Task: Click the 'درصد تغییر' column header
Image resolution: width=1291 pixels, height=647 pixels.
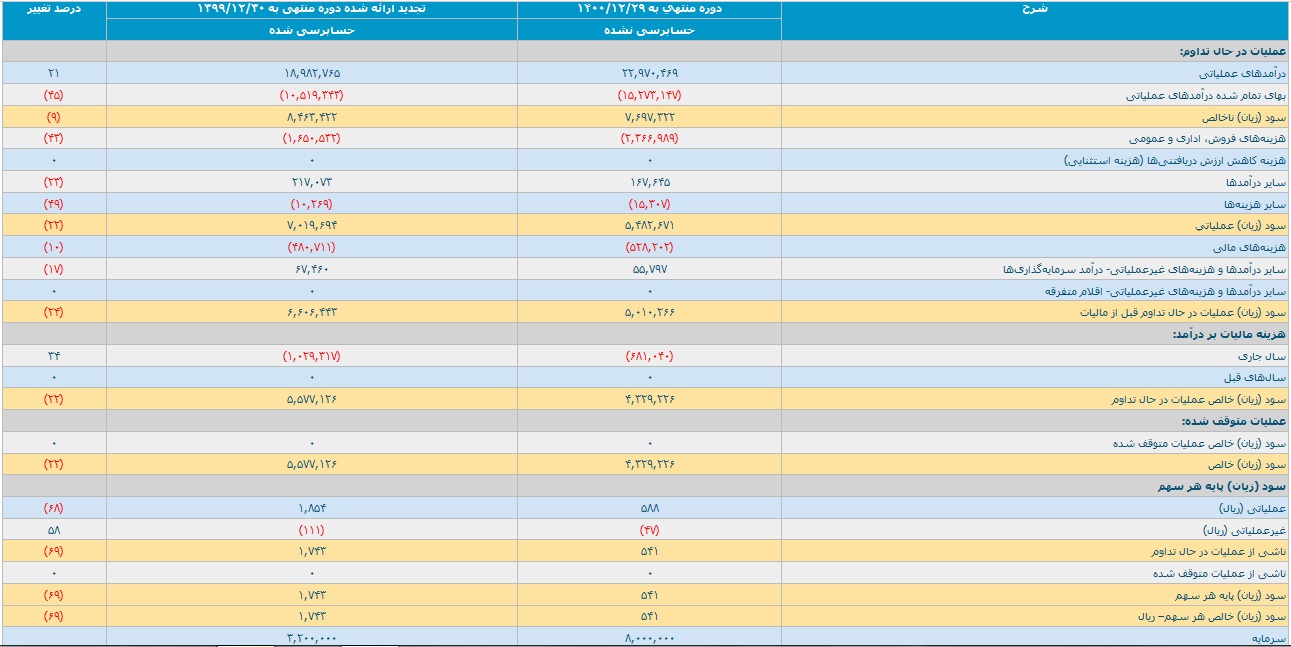Action: [x=54, y=9]
